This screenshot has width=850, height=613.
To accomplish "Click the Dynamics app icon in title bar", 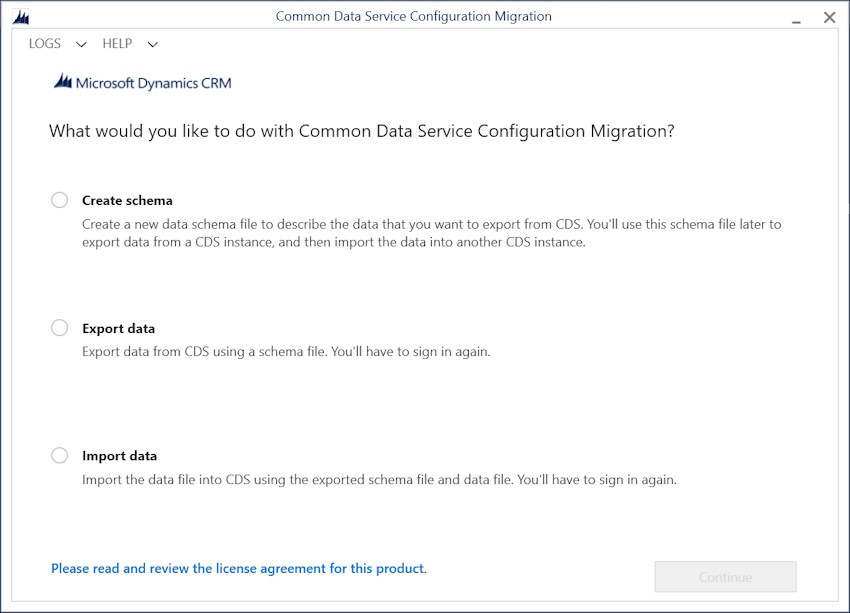I will (x=21, y=17).
